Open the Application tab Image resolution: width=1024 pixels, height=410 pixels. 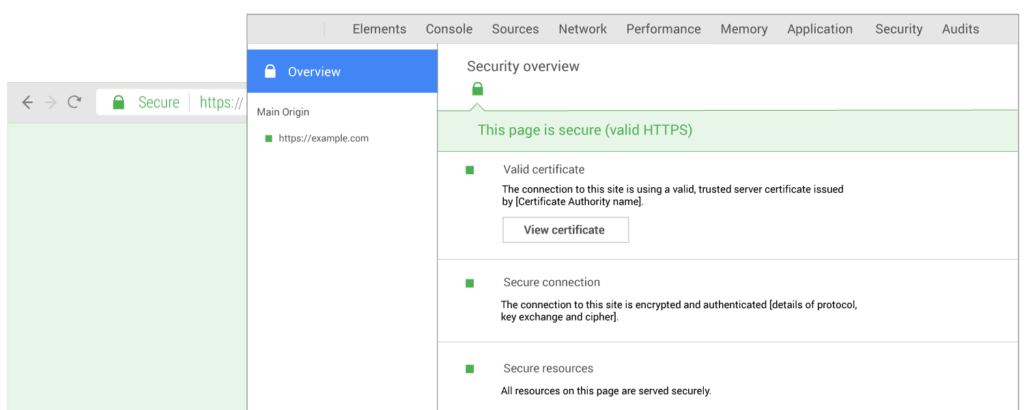pyautogui.click(x=820, y=29)
